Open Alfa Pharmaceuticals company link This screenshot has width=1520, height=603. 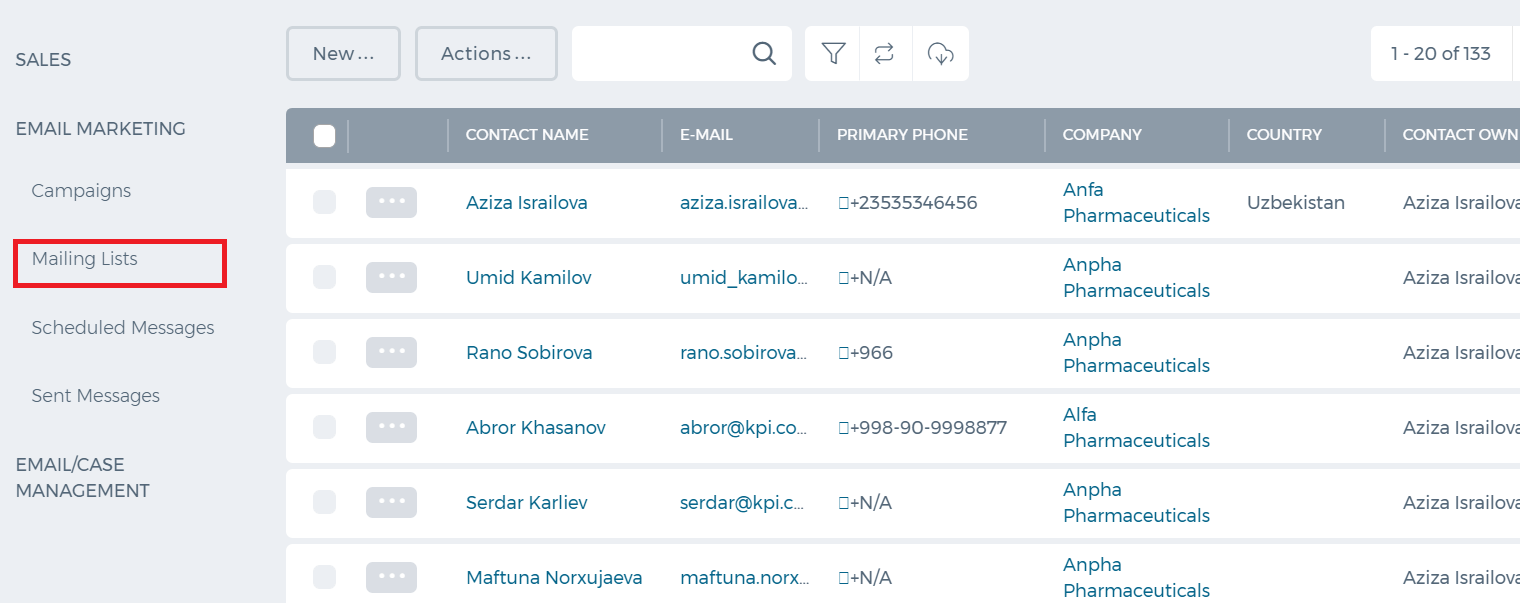(1136, 427)
